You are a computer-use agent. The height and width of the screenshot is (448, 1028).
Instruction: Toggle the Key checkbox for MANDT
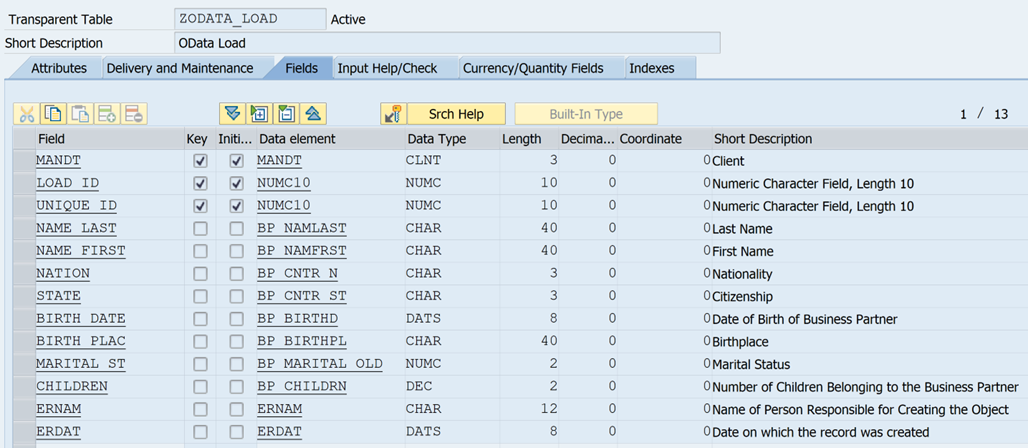click(201, 161)
